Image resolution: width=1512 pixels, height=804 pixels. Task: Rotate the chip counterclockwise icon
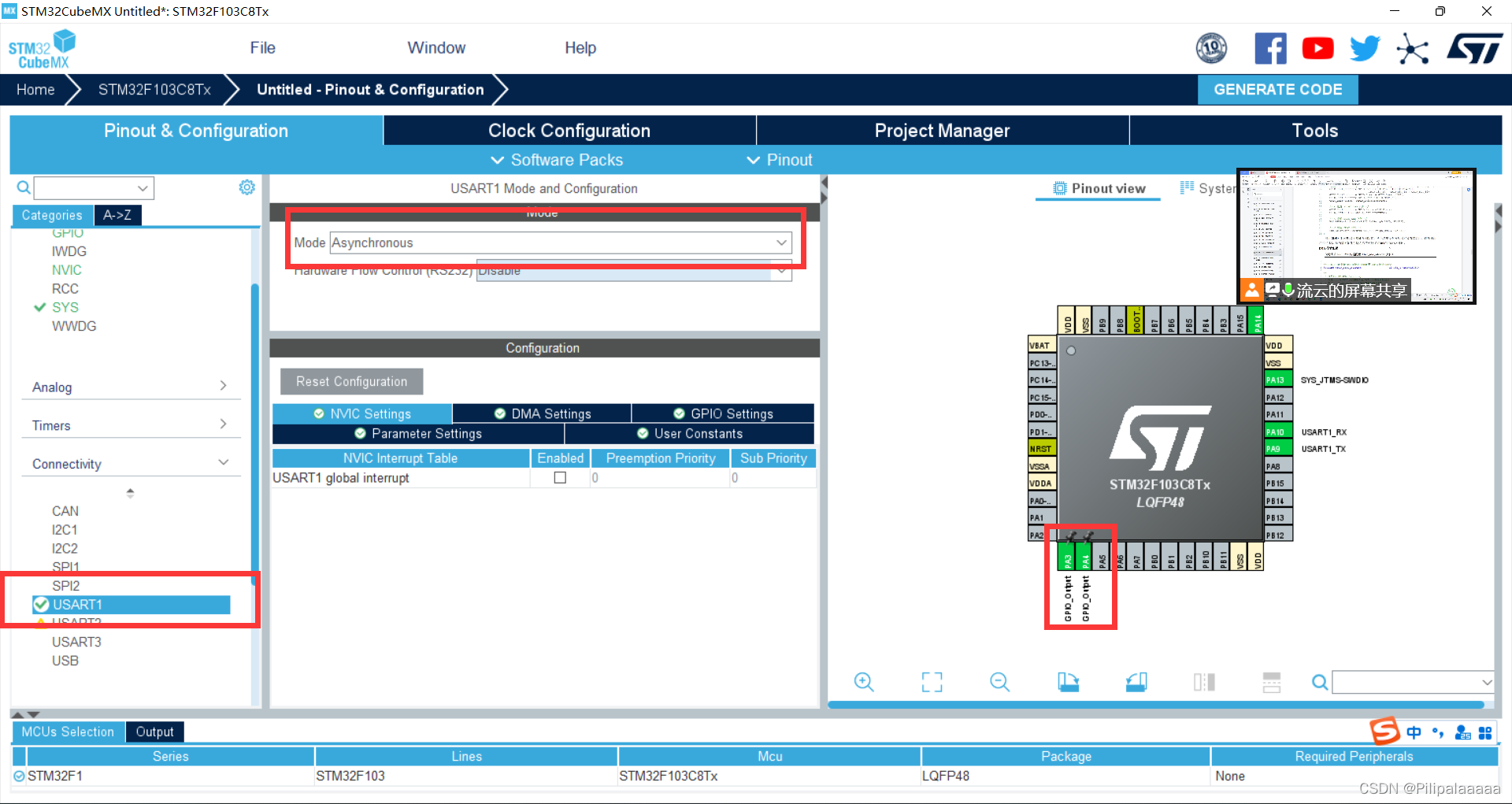click(1136, 682)
